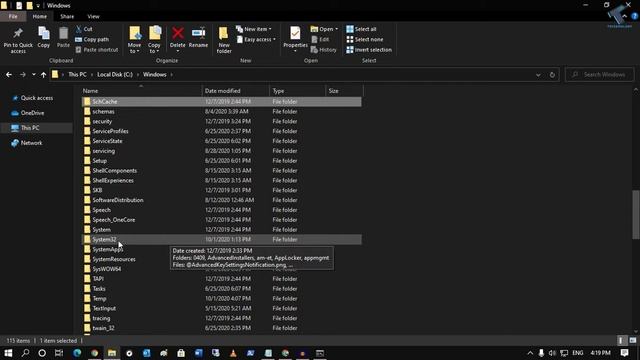Select the SoftwareDistribution folder
640x360 pixels.
coord(222,200)
